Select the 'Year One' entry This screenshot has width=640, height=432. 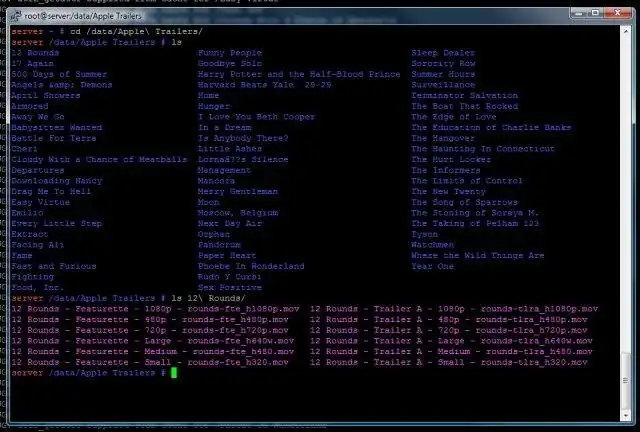point(433,266)
